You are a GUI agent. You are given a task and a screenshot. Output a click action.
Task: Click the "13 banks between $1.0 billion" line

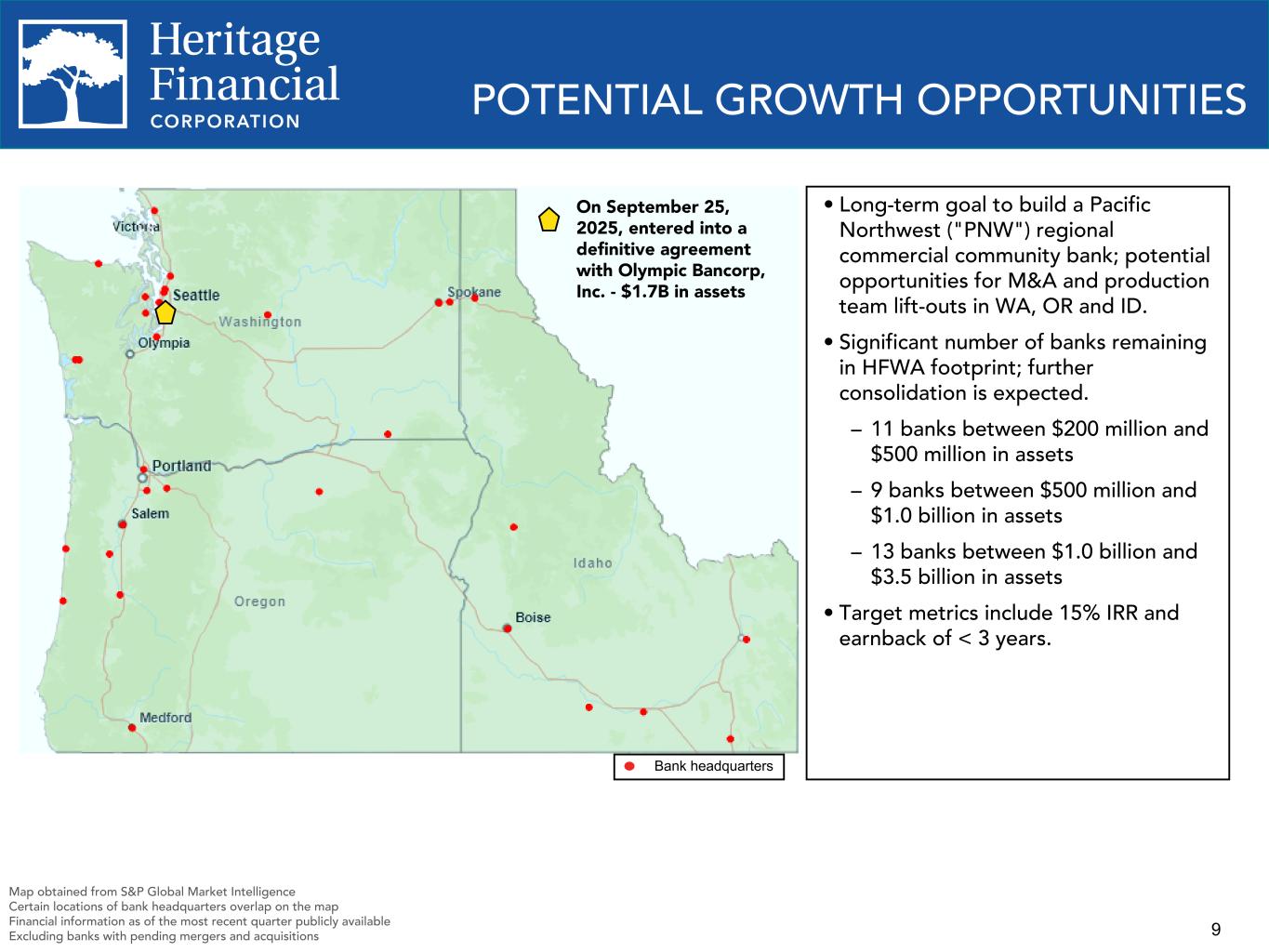pyautogui.click(x=1024, y=564)
